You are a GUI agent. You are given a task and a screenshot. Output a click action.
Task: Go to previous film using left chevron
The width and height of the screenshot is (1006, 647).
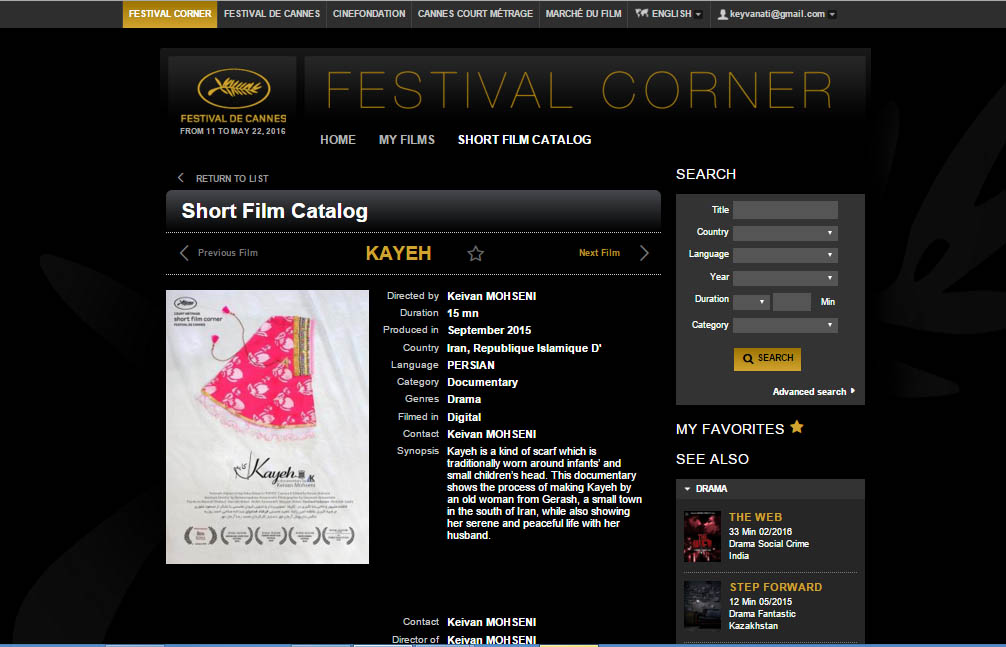click(184, 253)
